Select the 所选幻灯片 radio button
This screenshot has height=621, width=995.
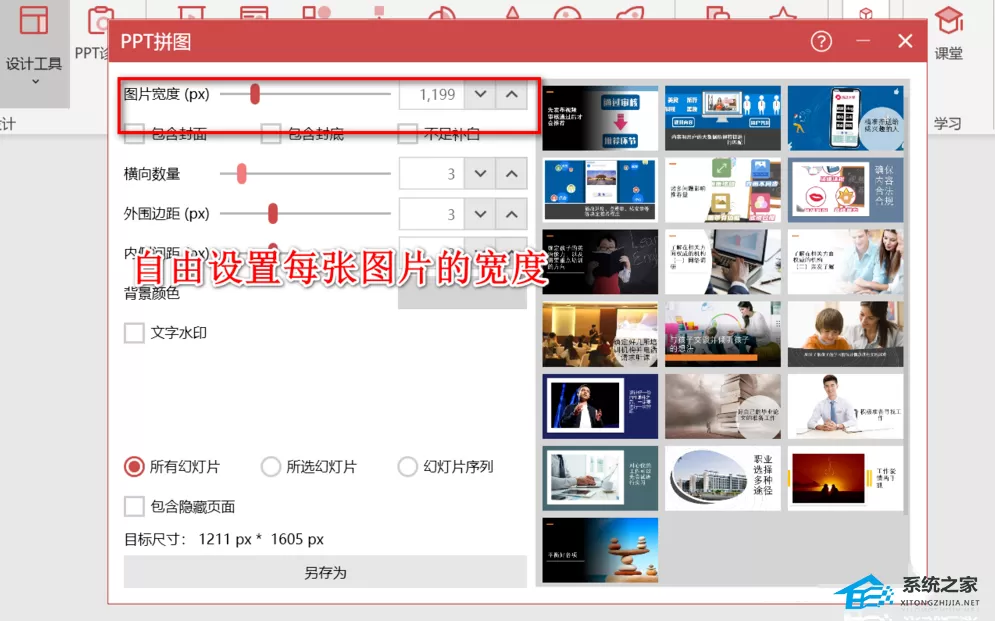271,467
